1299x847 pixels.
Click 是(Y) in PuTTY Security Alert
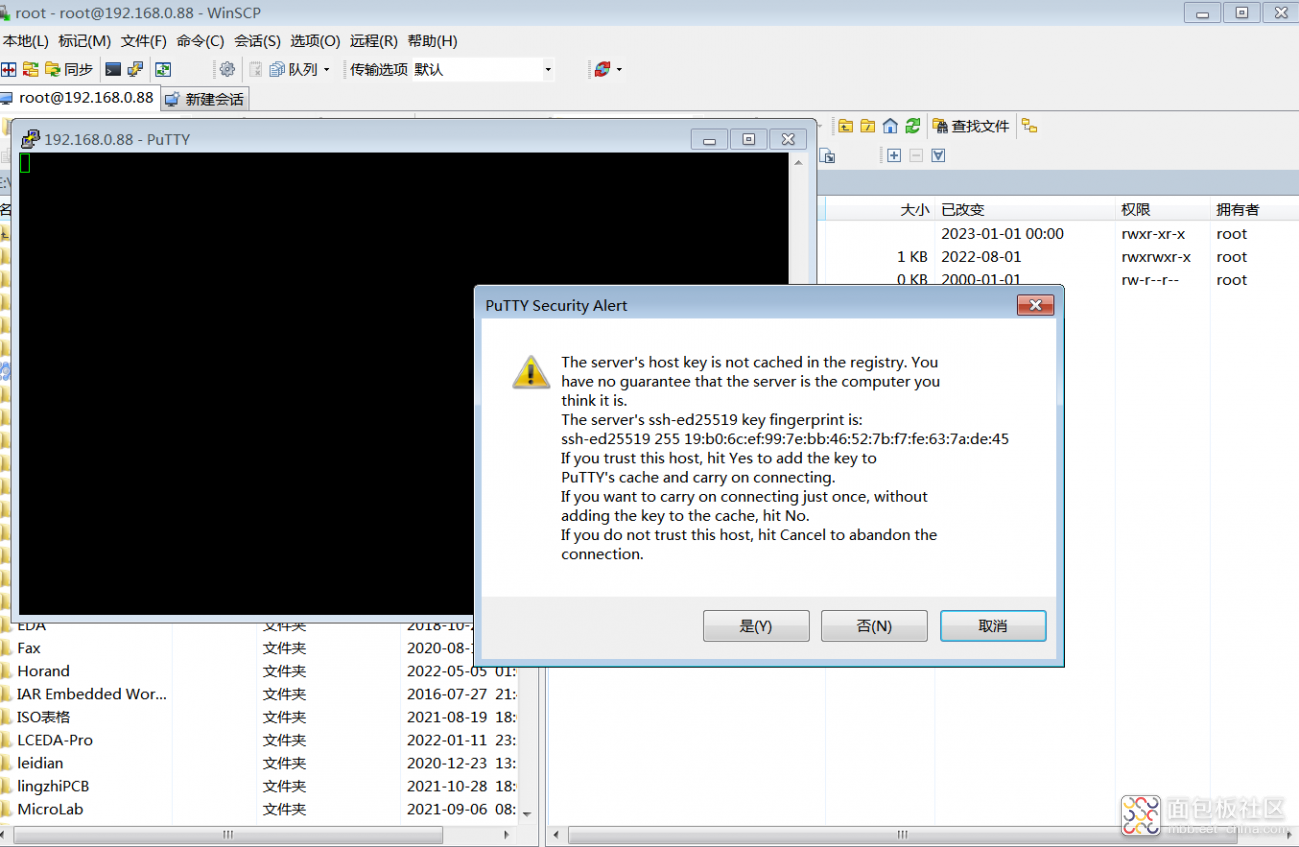click(x=756, y=626)
